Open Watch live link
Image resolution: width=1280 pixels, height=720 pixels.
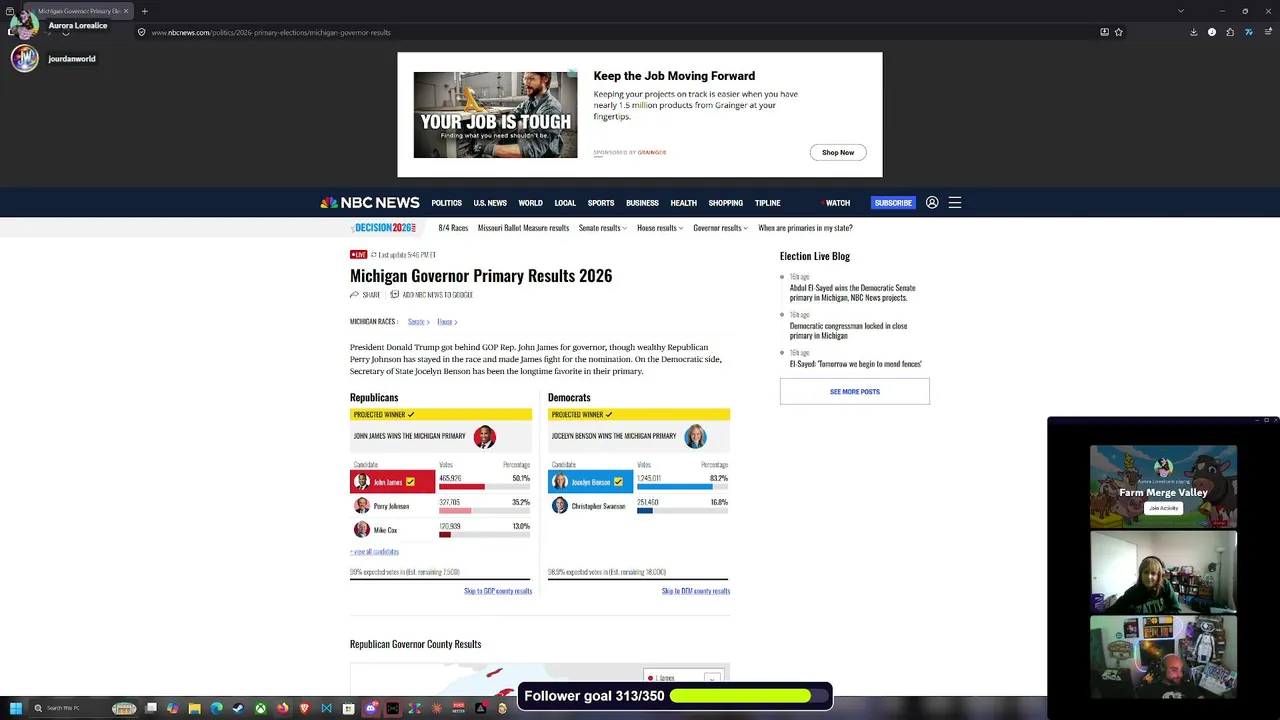(836, 203)
